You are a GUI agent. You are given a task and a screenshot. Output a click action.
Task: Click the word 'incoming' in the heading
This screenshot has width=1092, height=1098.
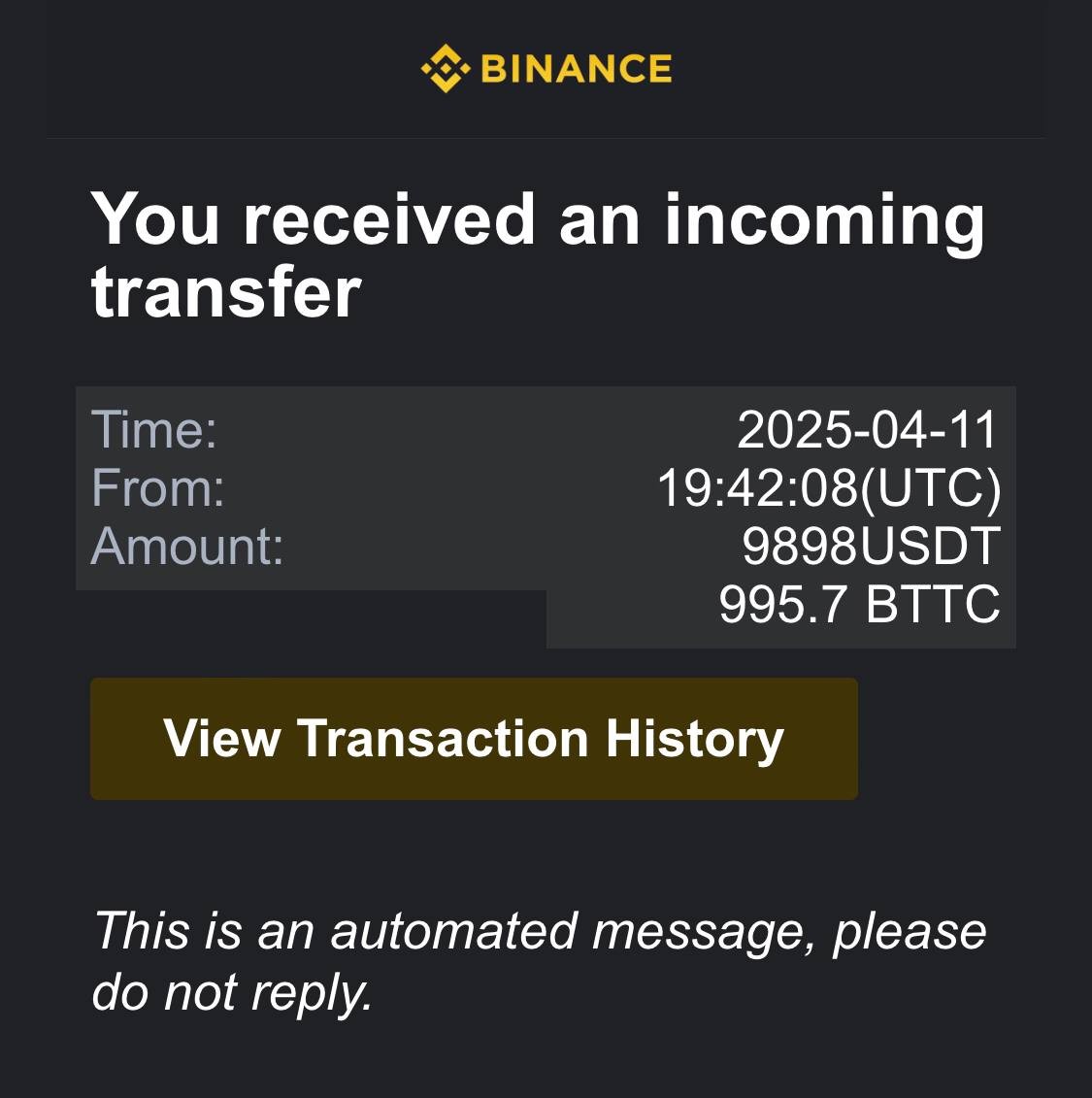point(825,222)
